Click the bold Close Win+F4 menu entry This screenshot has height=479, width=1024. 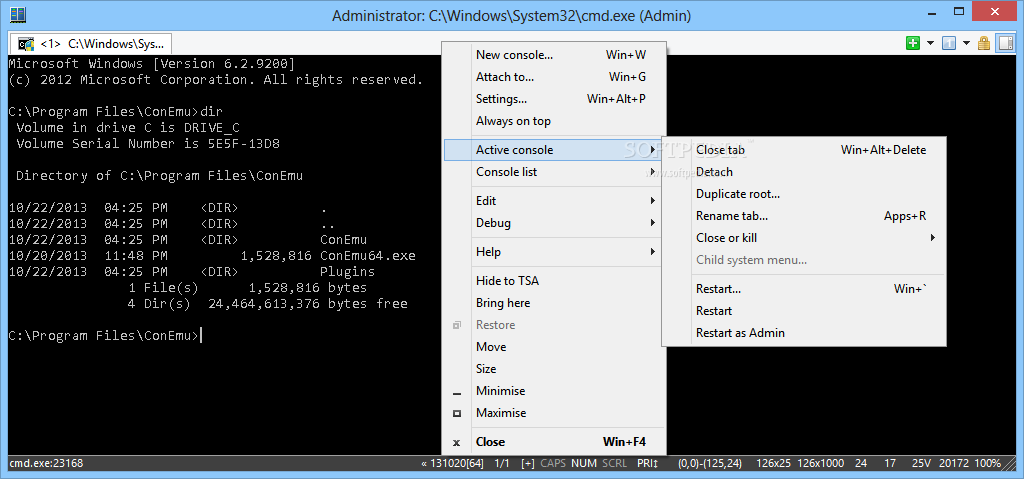(x=554, y=442)
